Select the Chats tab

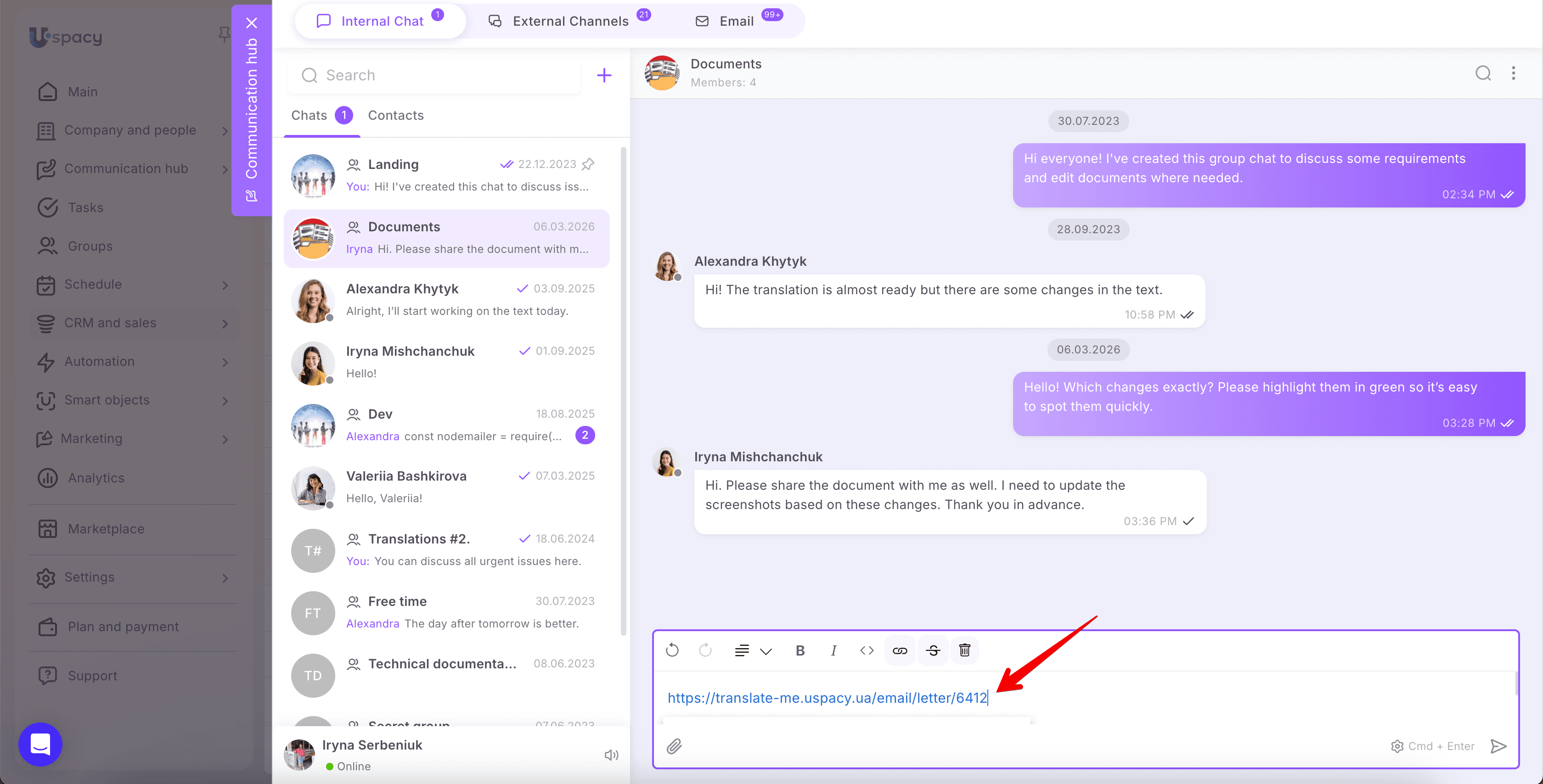321,116
